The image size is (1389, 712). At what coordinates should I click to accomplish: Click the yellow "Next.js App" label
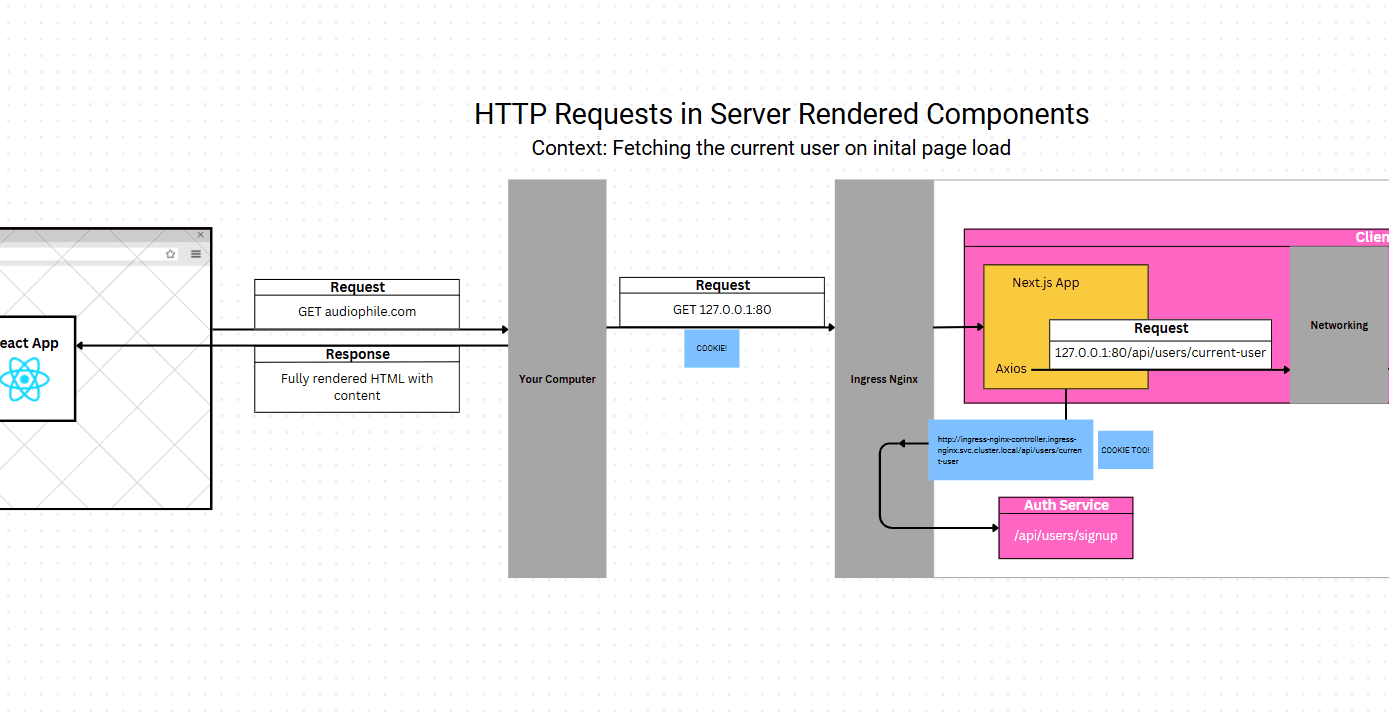1045,283
